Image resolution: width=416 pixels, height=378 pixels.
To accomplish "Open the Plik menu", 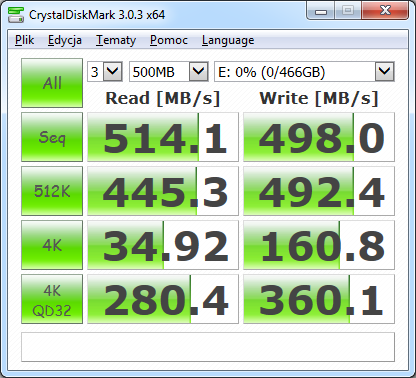I will (x=25, y=40).
